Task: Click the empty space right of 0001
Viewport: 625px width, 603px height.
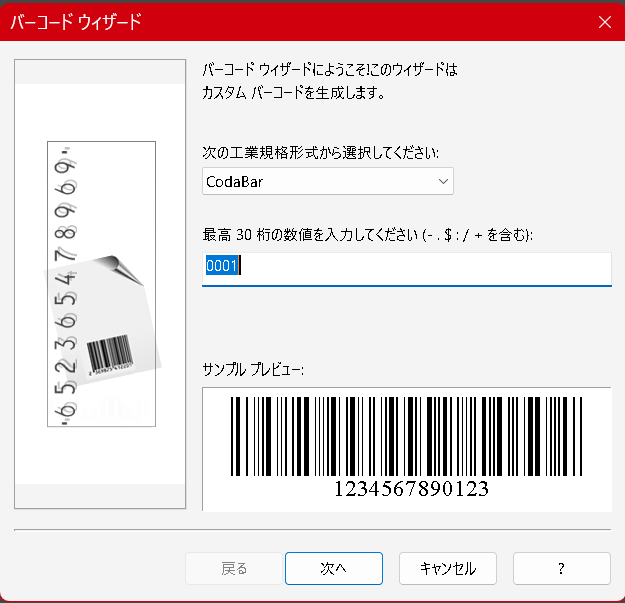Action: click(x=430, y=267)
